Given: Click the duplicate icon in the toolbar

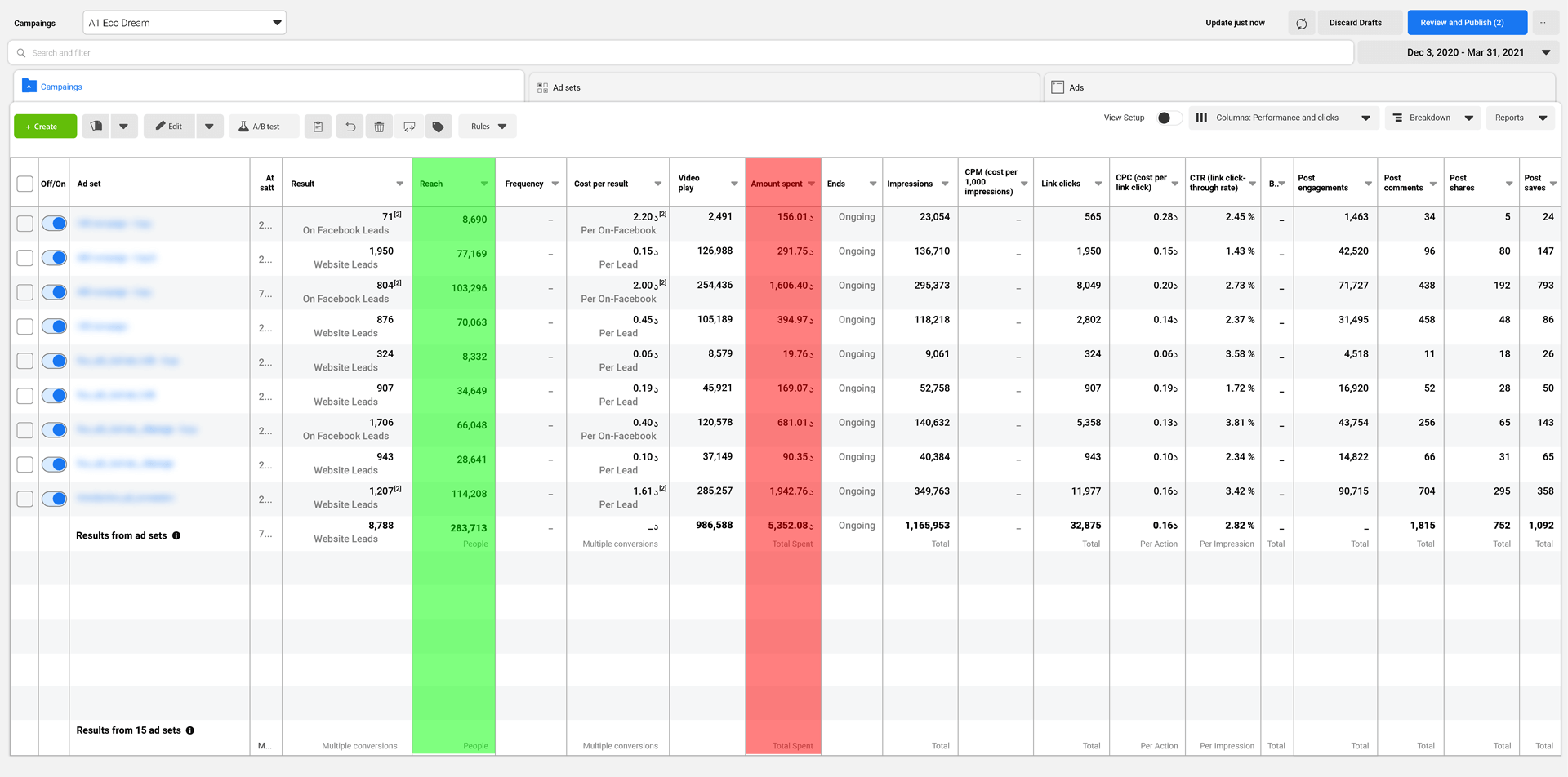Looking at the screenshot, I should tap(96, 127).
